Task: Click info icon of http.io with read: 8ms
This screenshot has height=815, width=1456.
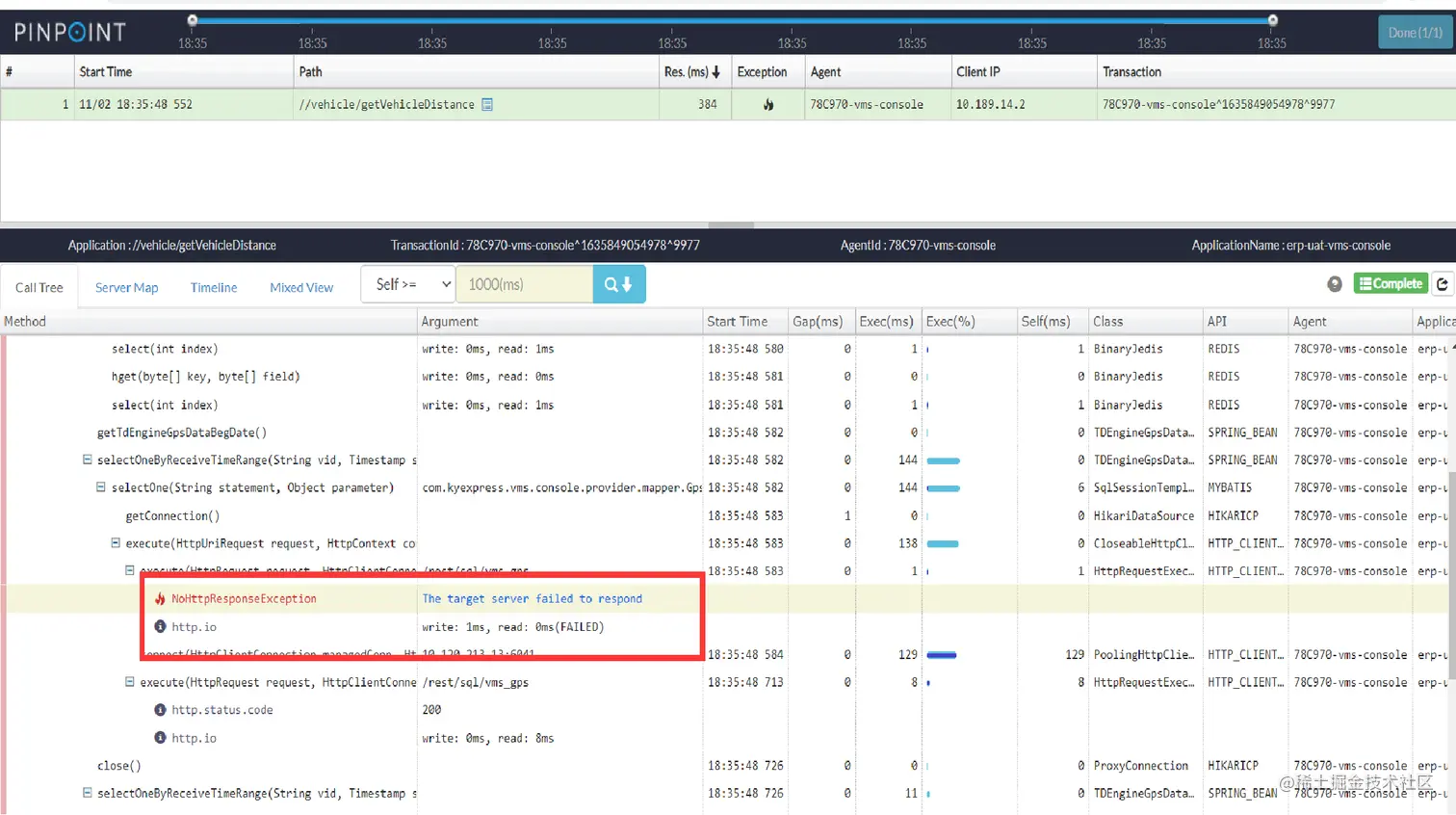Action: (161, 738)
